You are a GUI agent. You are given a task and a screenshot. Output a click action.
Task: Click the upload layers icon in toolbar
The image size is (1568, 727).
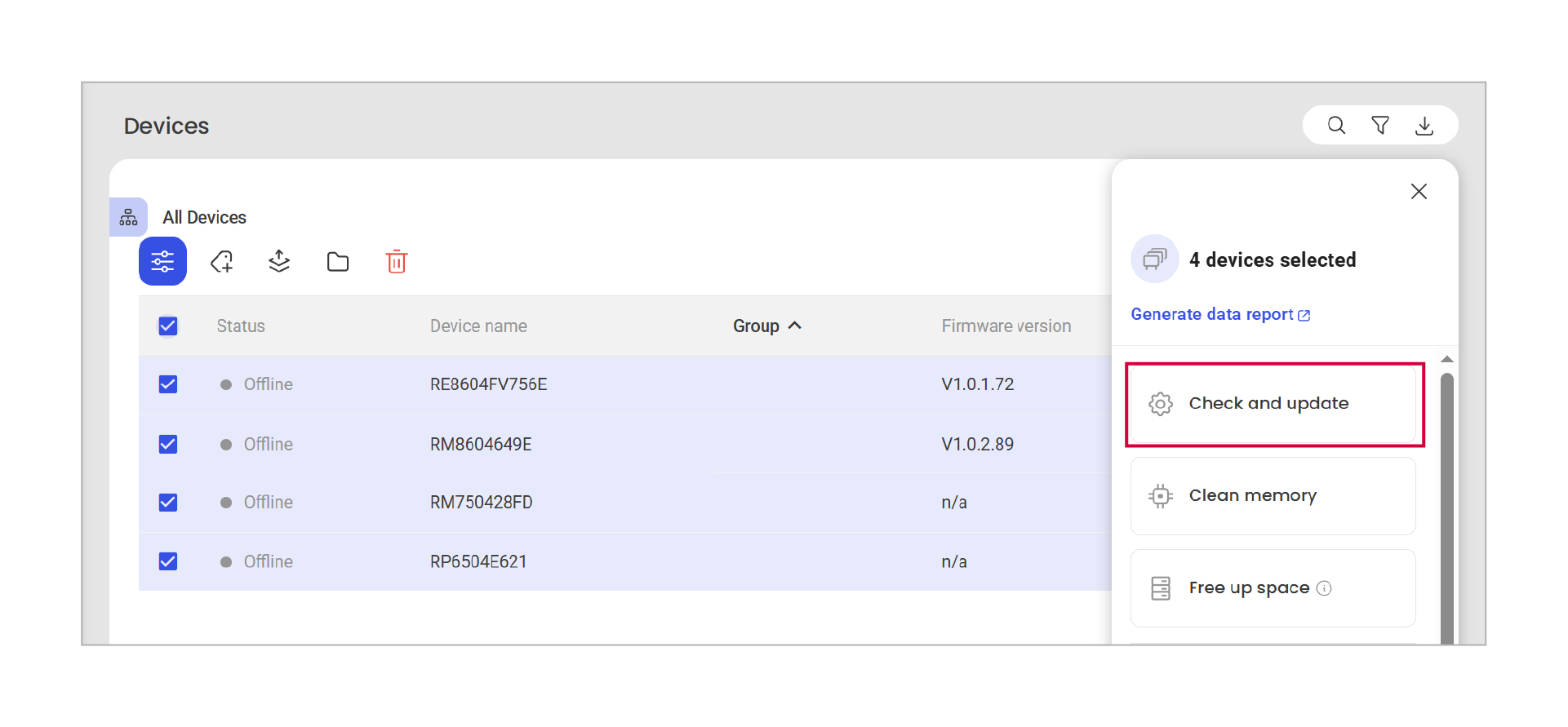[x=279, y=261]
